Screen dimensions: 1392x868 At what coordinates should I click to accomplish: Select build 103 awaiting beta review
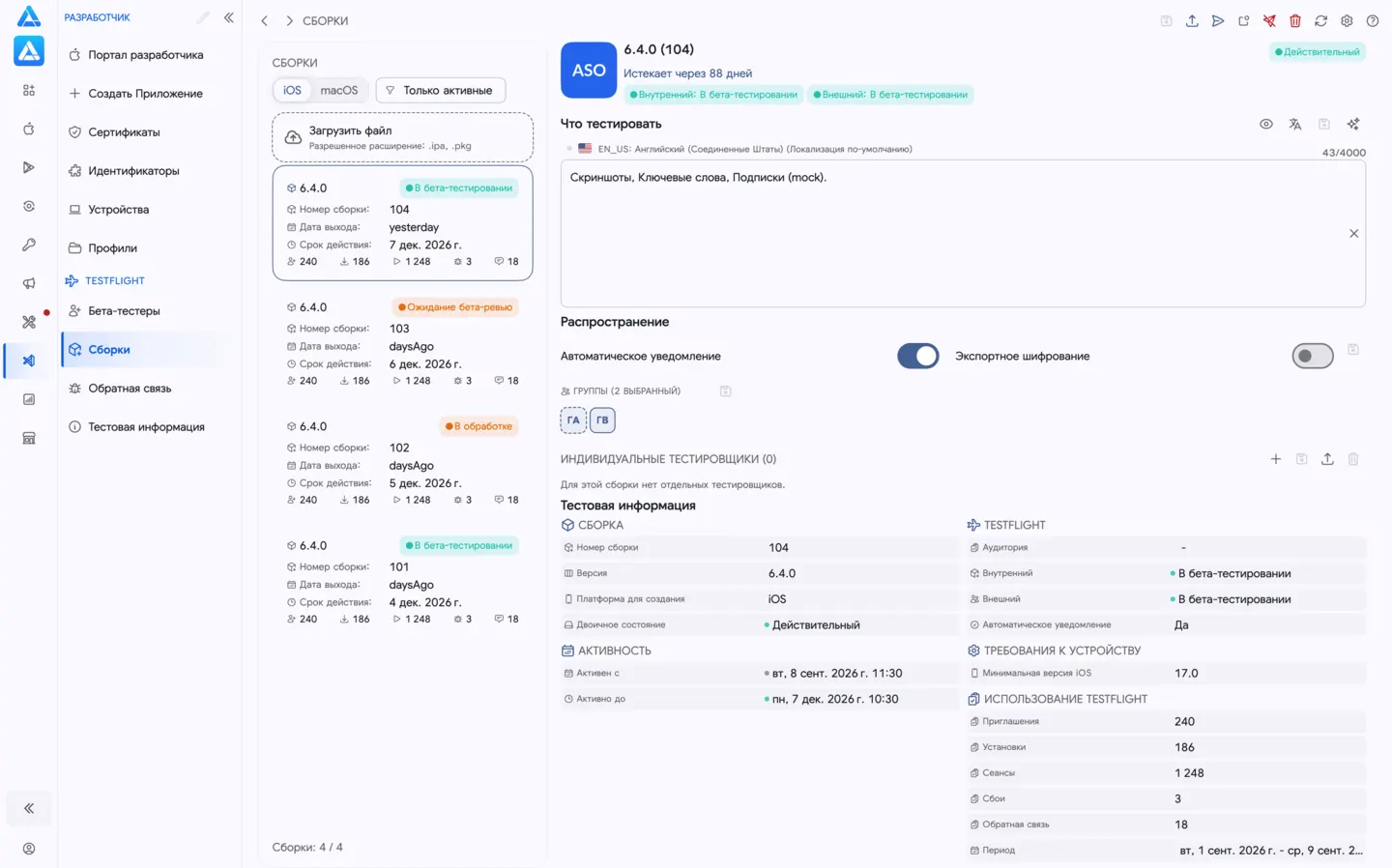402,342
